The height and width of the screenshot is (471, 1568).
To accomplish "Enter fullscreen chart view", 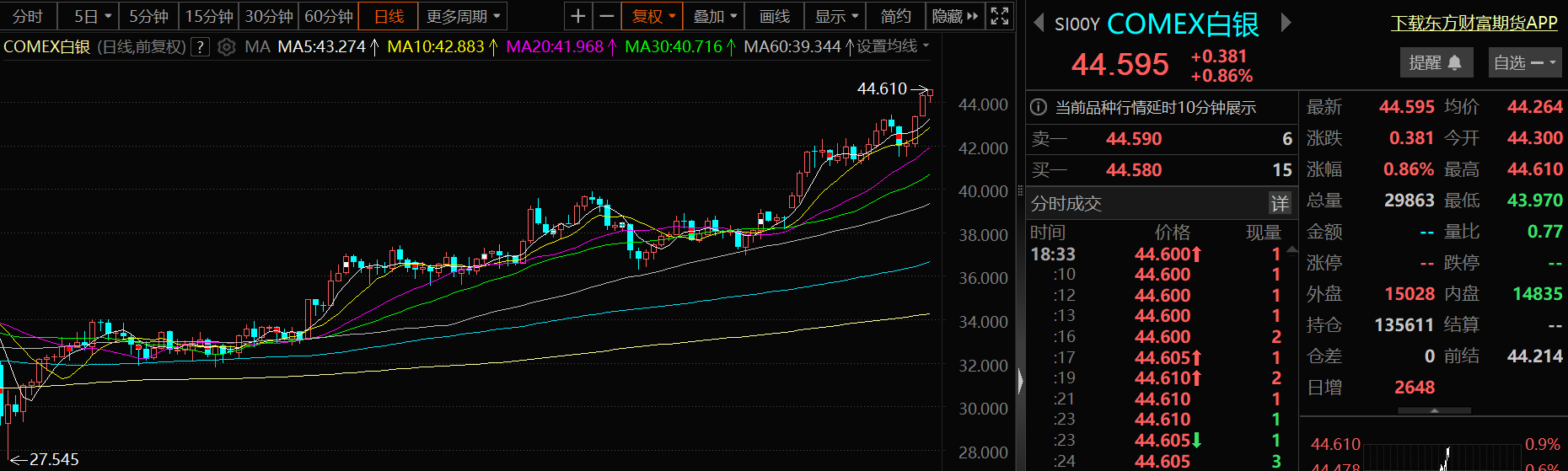I will click(999, 16).
